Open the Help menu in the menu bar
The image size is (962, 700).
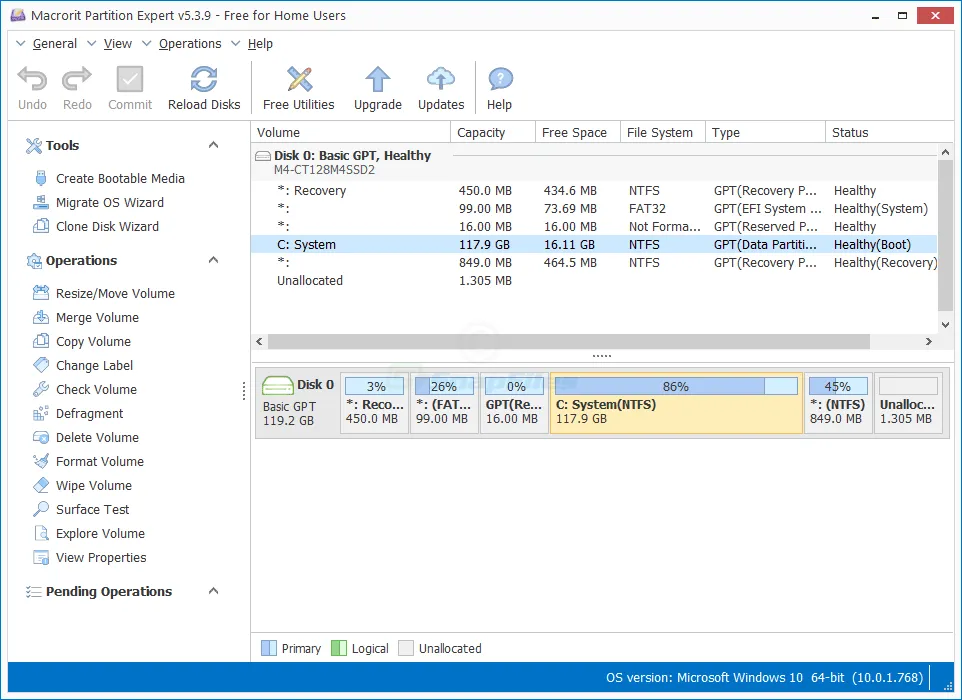point(260,44)
